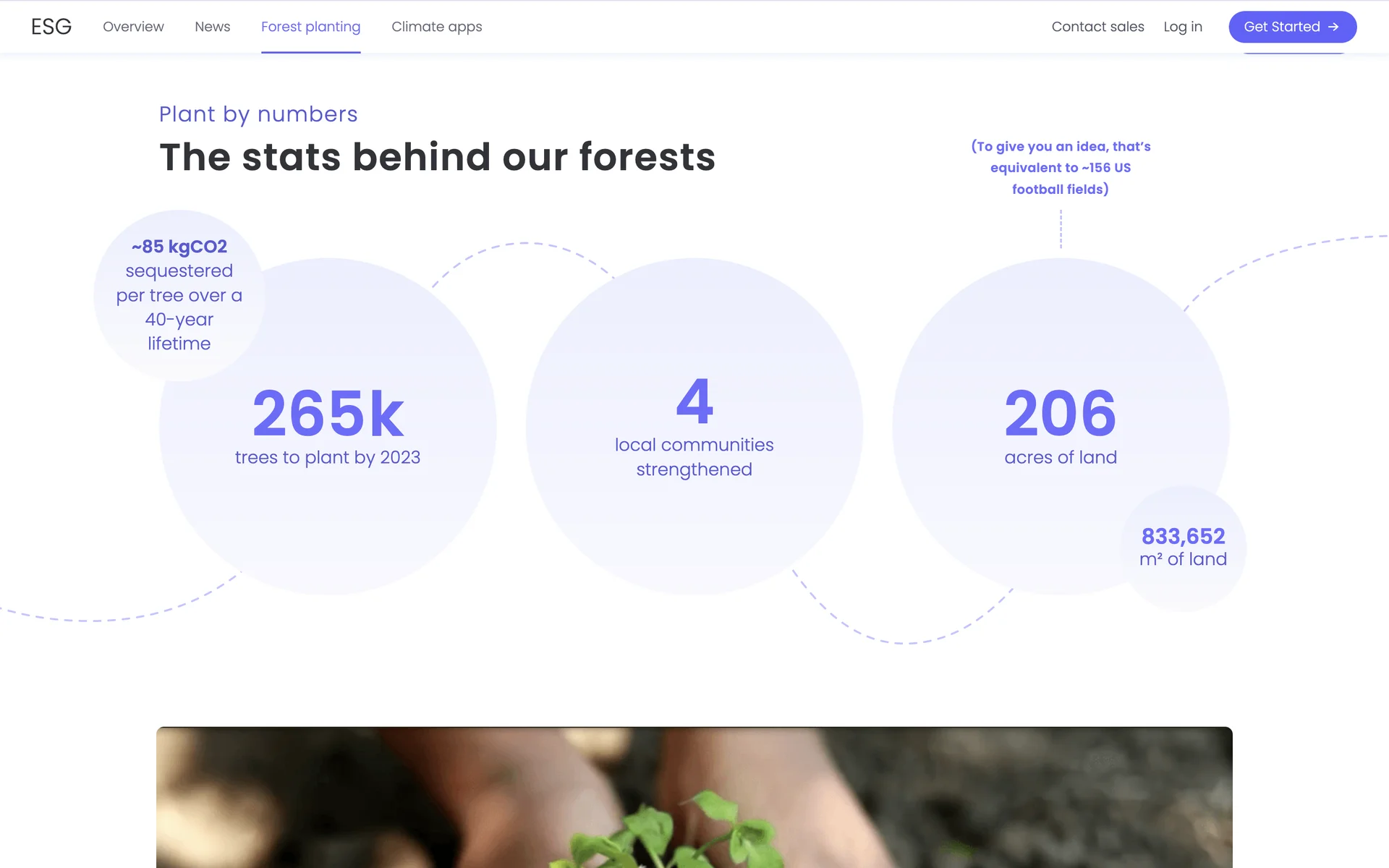Click the seedling planting photo

pos(694,797)
